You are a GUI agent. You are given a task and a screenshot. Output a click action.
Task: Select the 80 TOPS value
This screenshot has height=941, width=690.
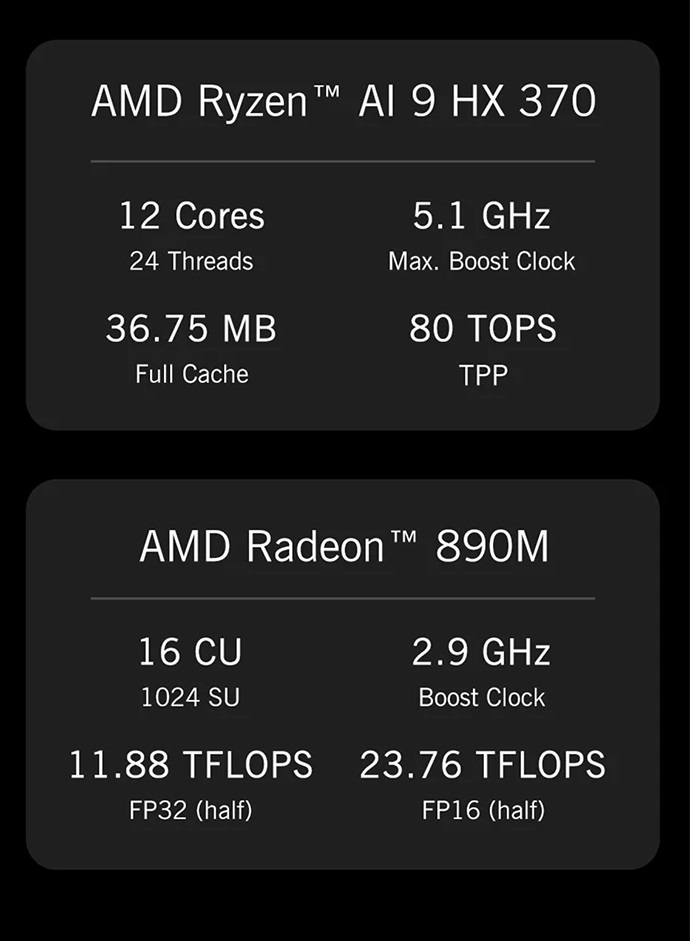pos(482,329)
